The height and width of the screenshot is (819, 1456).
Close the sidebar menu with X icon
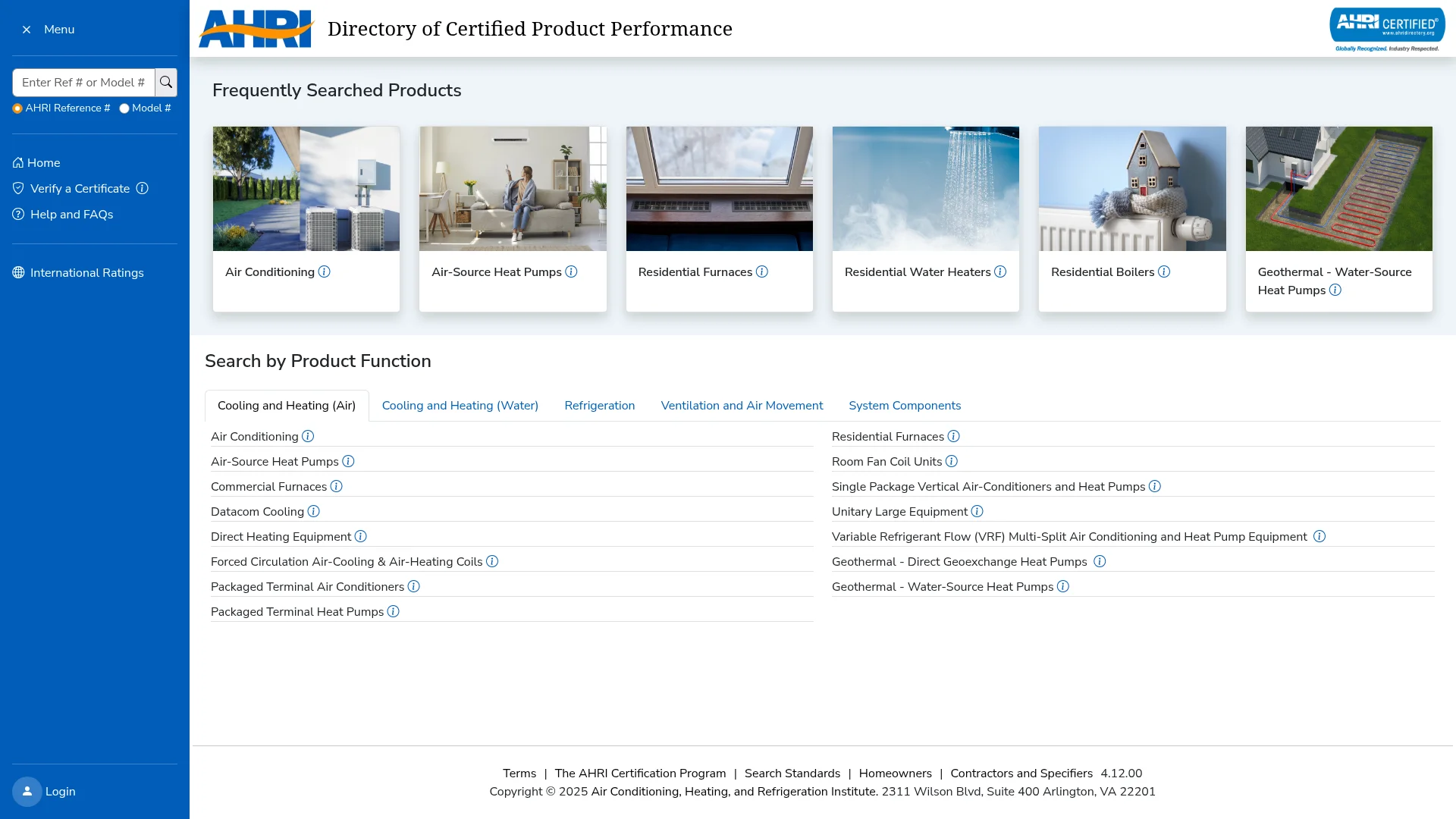click(x=27, y=30)
